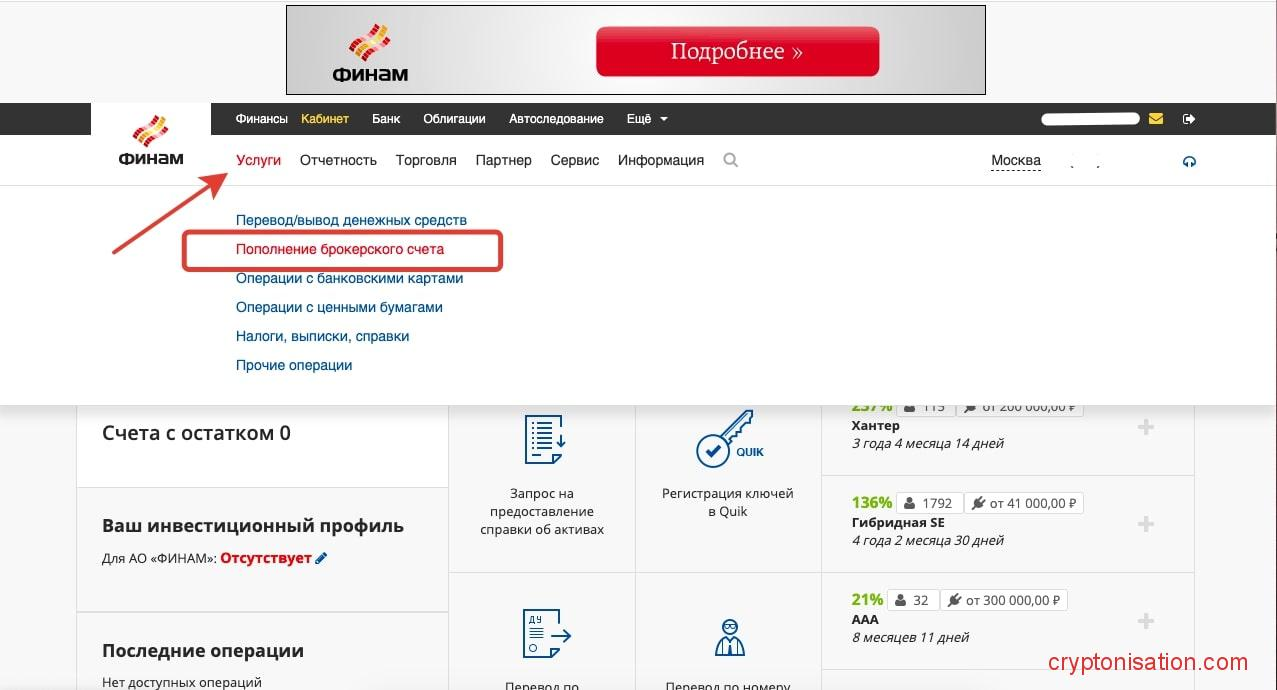Open mail via the yellow envelope icon
The width and height of the screenshot is (1277, 690).
click(1156, 118)
